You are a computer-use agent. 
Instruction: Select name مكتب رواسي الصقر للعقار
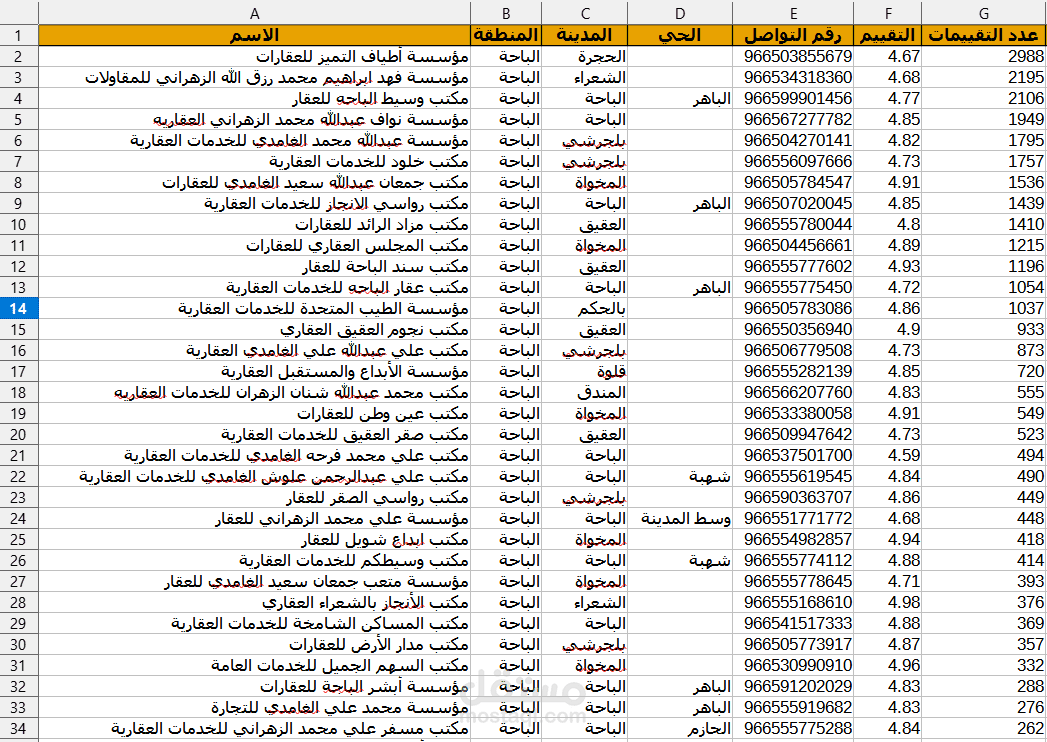[254, 498]
